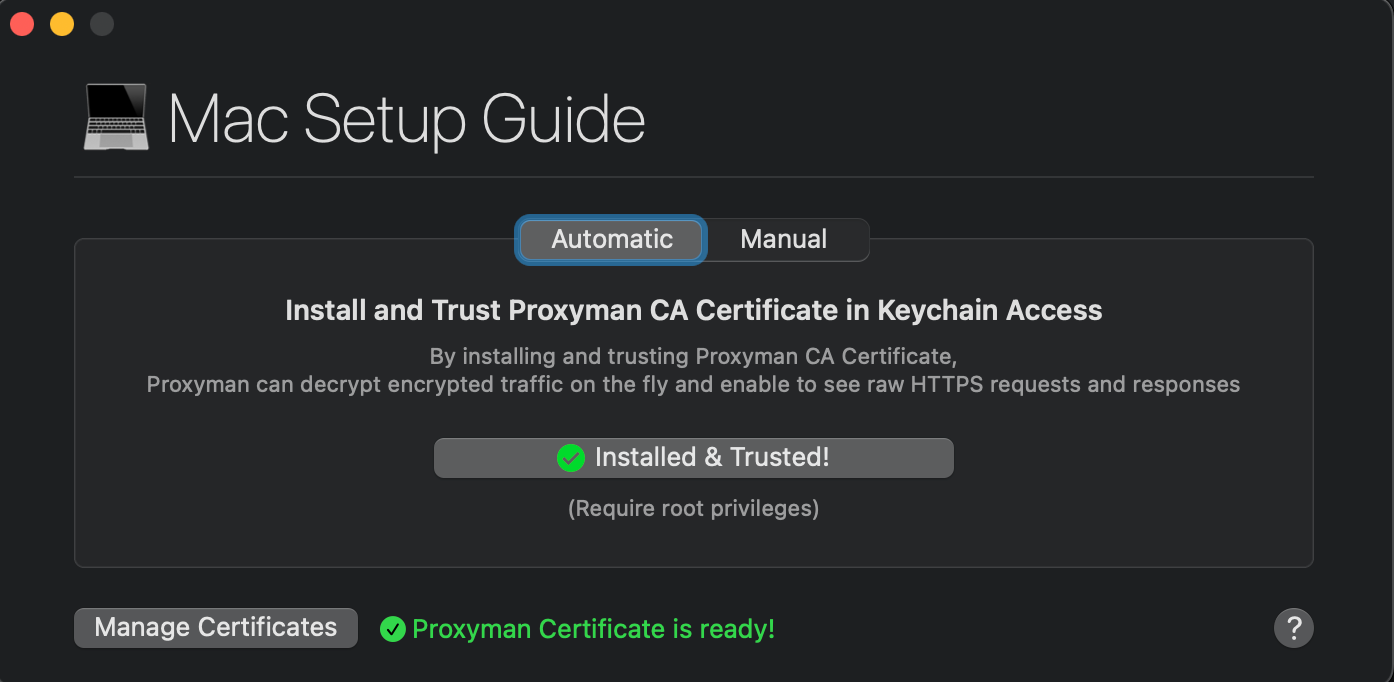
Task: Close the Mac Setup Guide window
Action: (x=22, y=24)
